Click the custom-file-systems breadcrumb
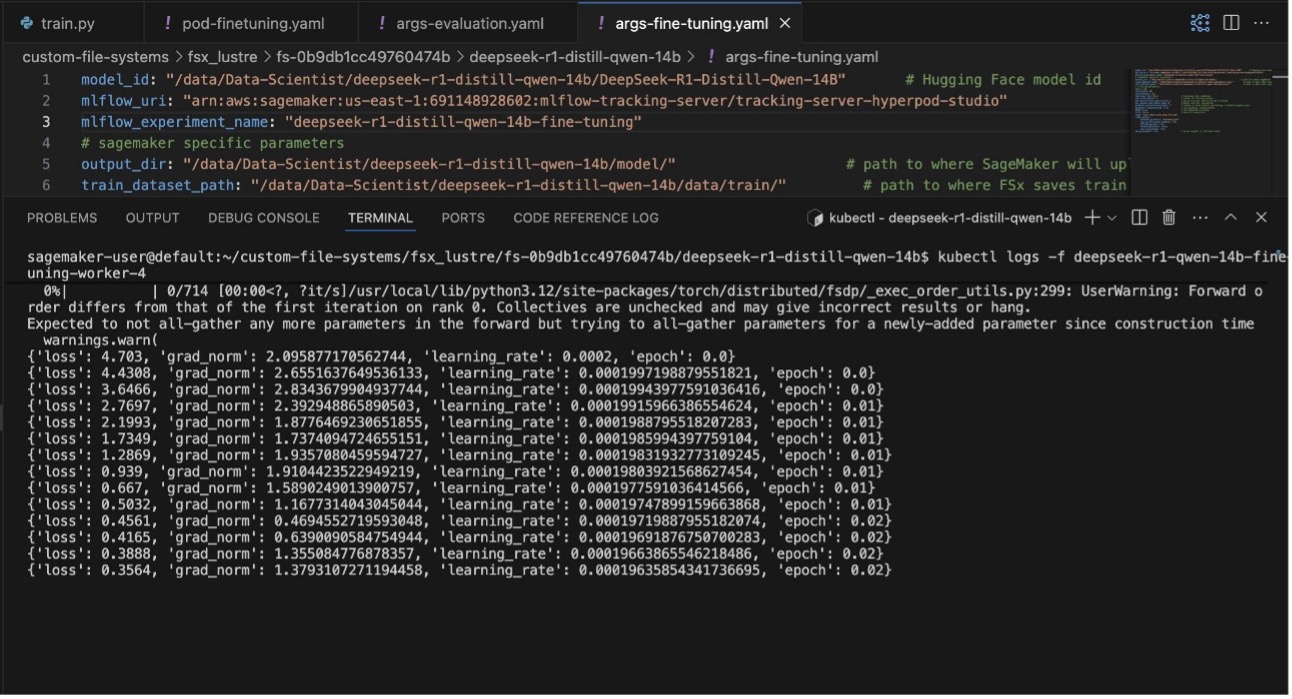Image resolution: width=1292 pixels, height=699 pixels. click(95, 57)
